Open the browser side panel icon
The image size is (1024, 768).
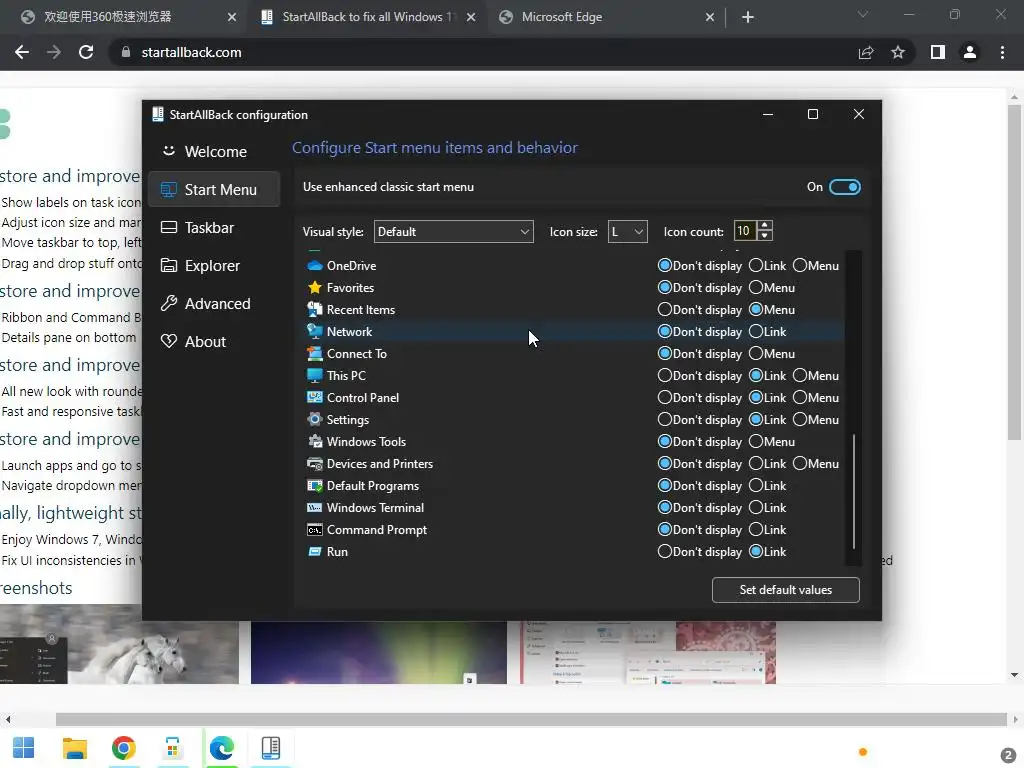pos(938,52)
